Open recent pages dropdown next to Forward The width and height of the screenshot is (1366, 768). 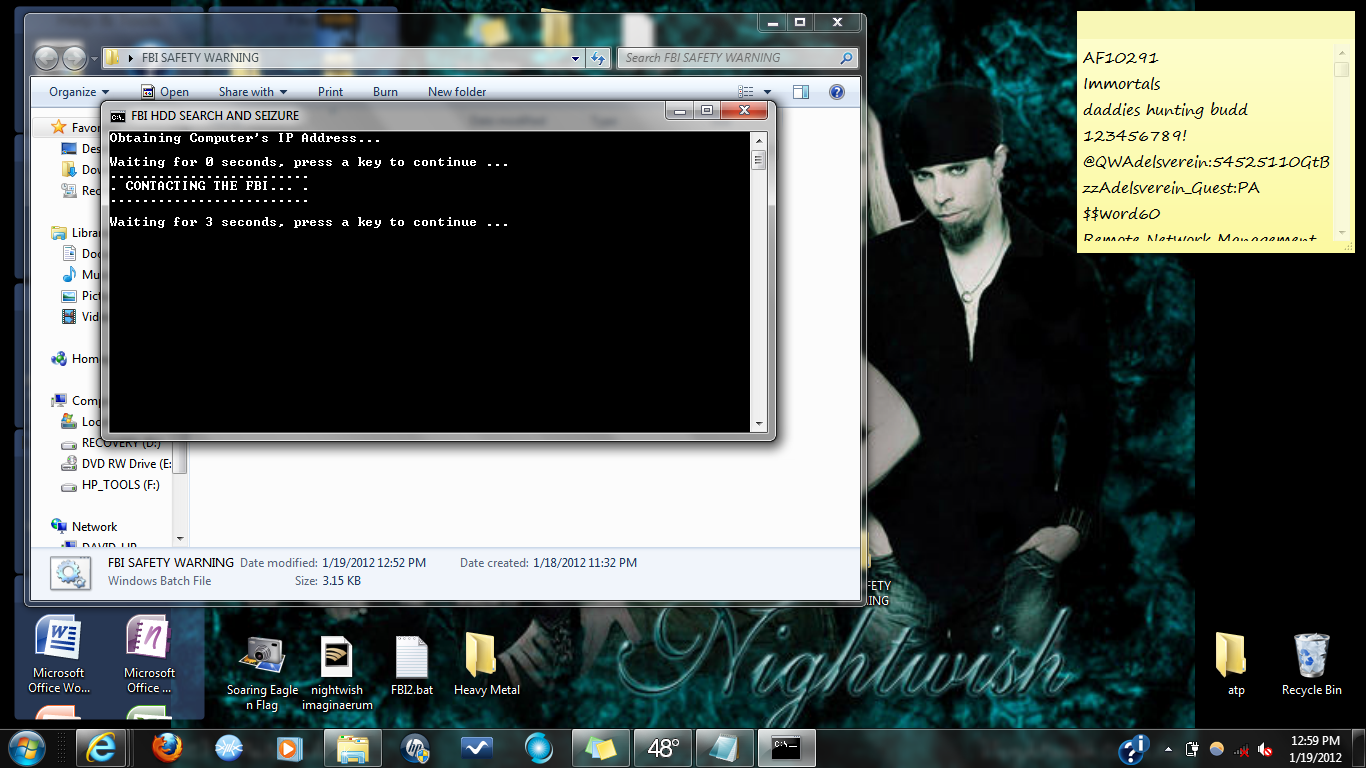coord(95,59)
